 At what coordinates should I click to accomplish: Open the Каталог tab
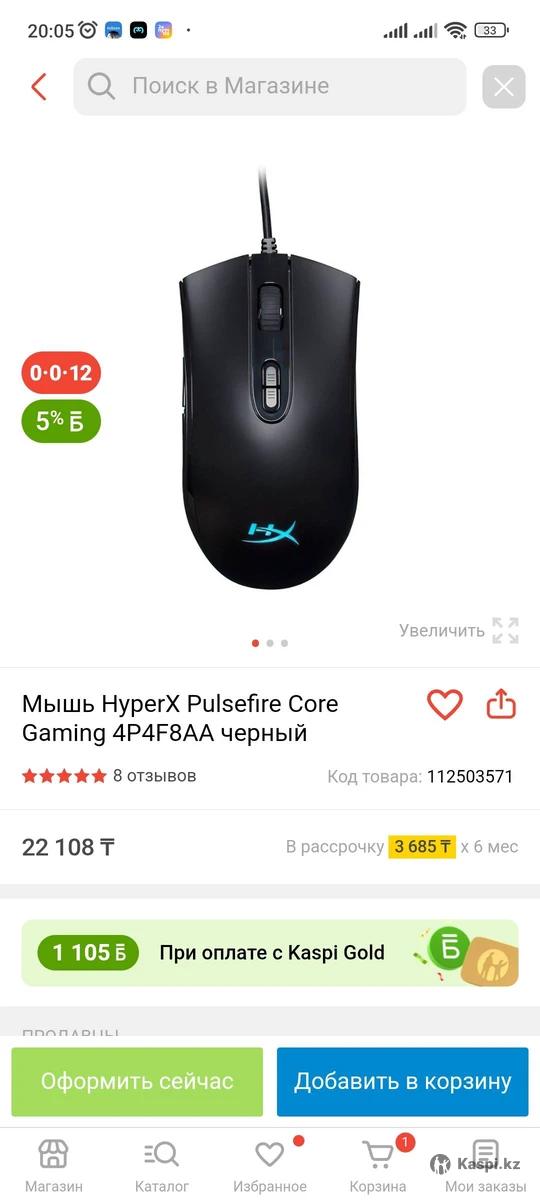(x=162, y=1167)
